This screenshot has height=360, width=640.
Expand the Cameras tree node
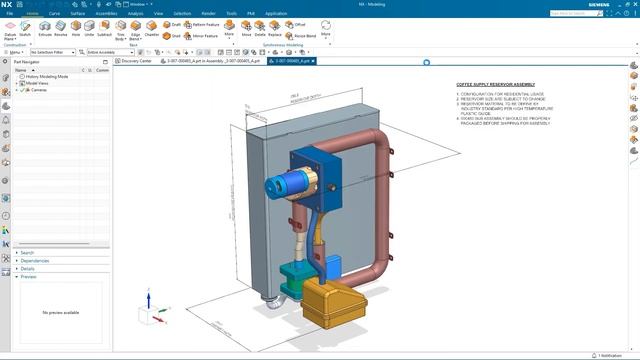pyautogui.click(x=17, y=90)
